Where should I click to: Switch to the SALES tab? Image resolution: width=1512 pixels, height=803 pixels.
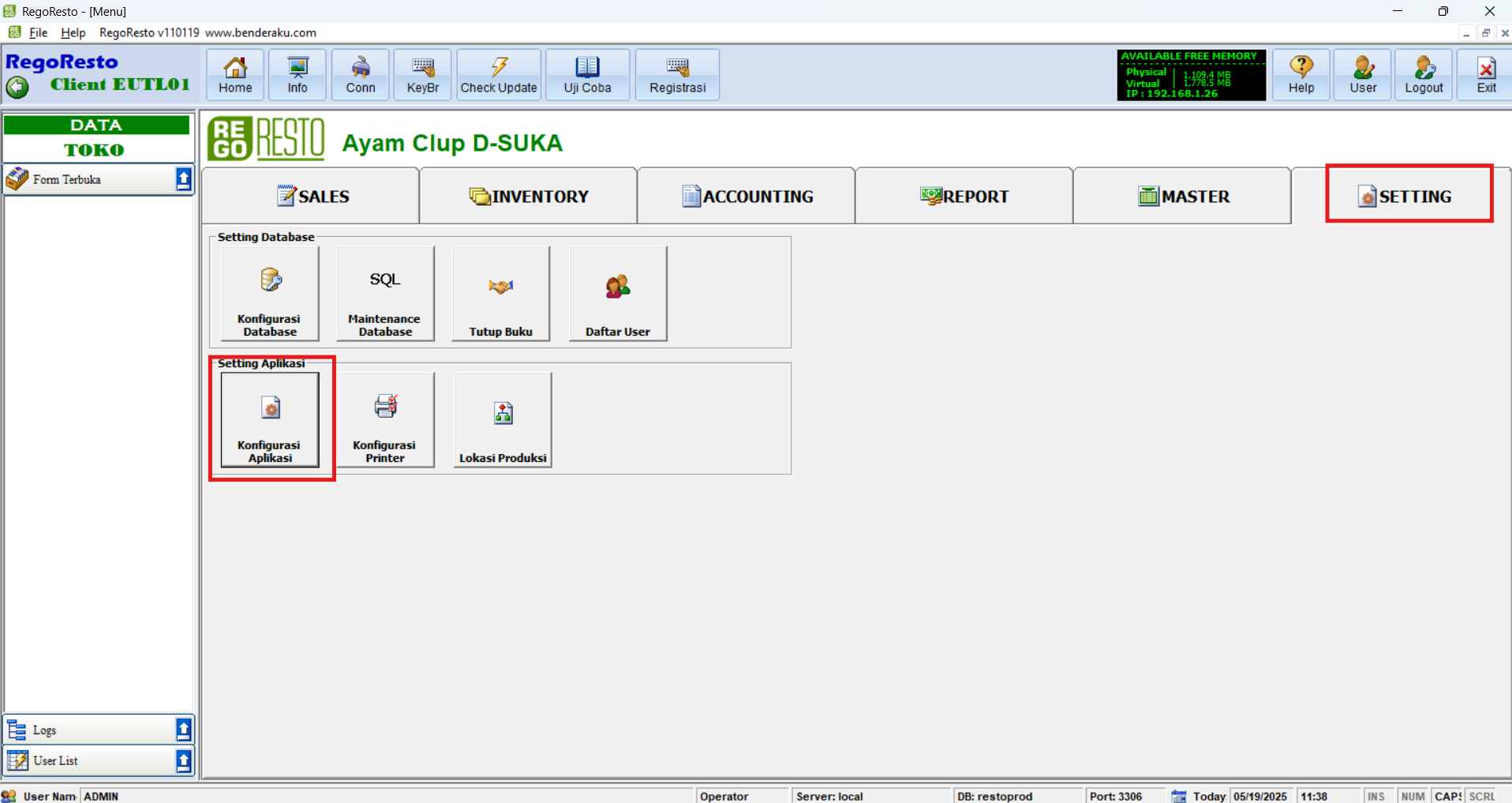tap(312, 196)
